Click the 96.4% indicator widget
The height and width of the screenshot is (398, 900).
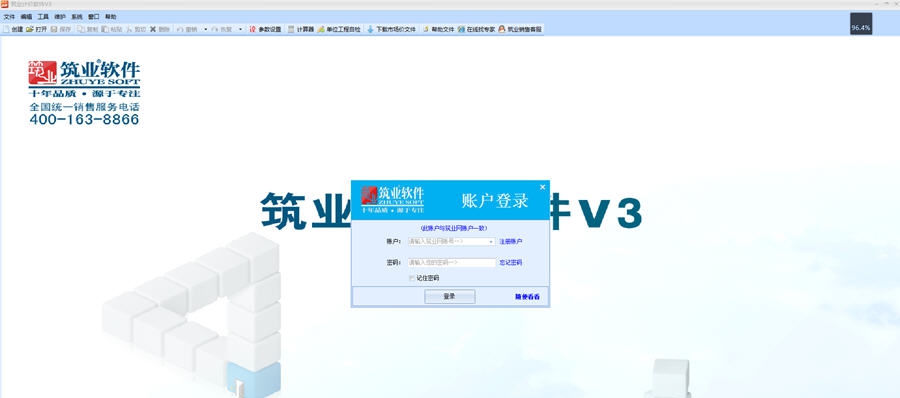click(x=861, y=24)
